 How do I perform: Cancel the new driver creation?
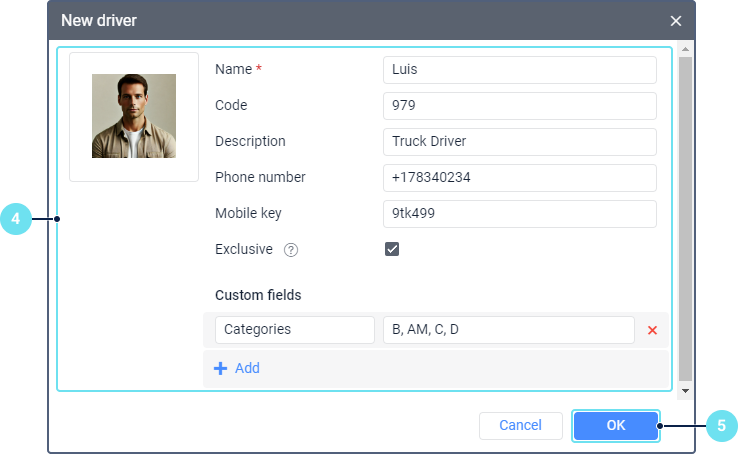520,426
